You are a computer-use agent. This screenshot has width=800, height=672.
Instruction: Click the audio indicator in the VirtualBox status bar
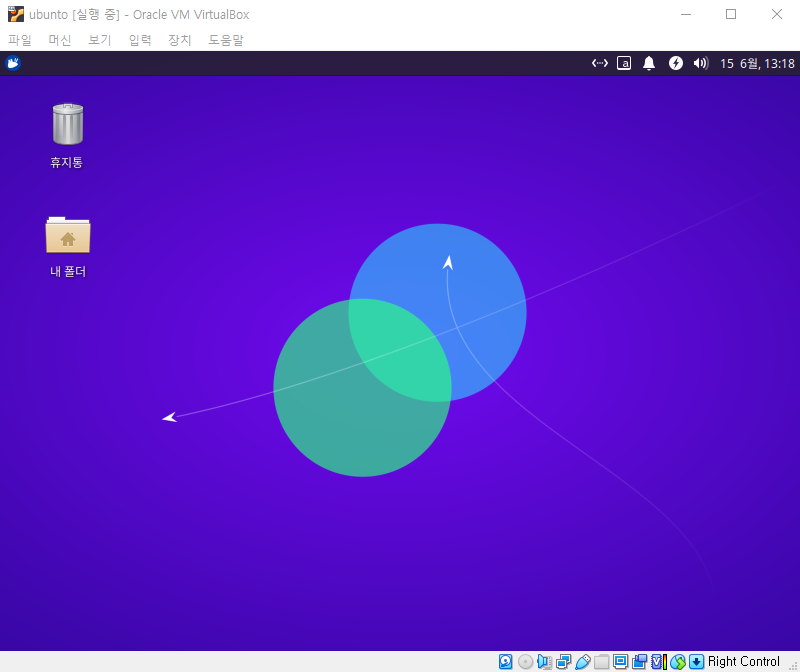point(544,662)
